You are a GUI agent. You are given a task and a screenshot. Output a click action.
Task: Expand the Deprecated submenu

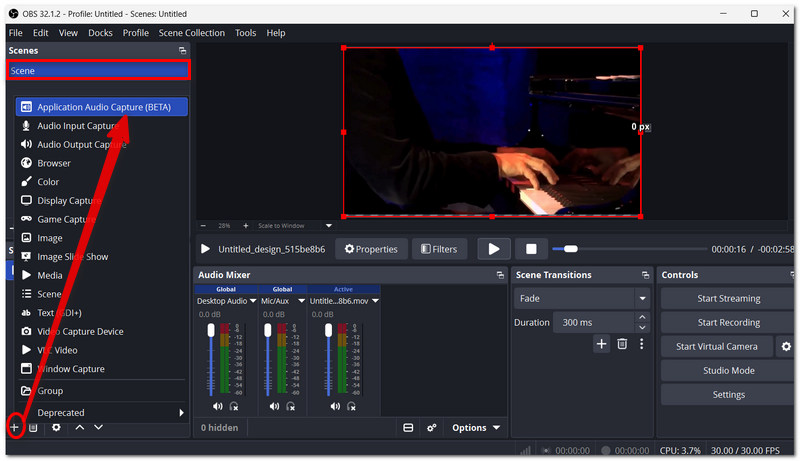click(102, 413)
